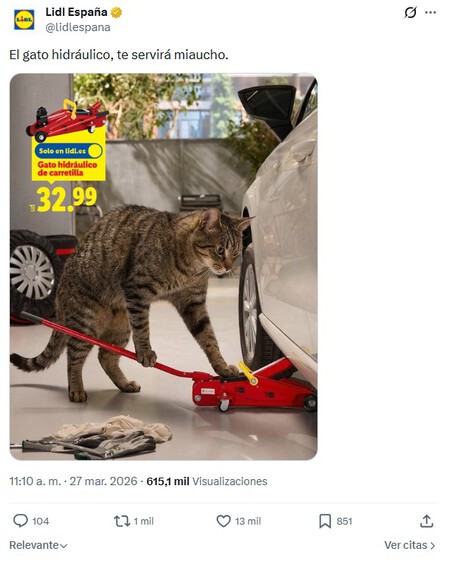This screenshot has height=561, width=450.
Task: Share the post via upload arrow icon
Action: 426,521
